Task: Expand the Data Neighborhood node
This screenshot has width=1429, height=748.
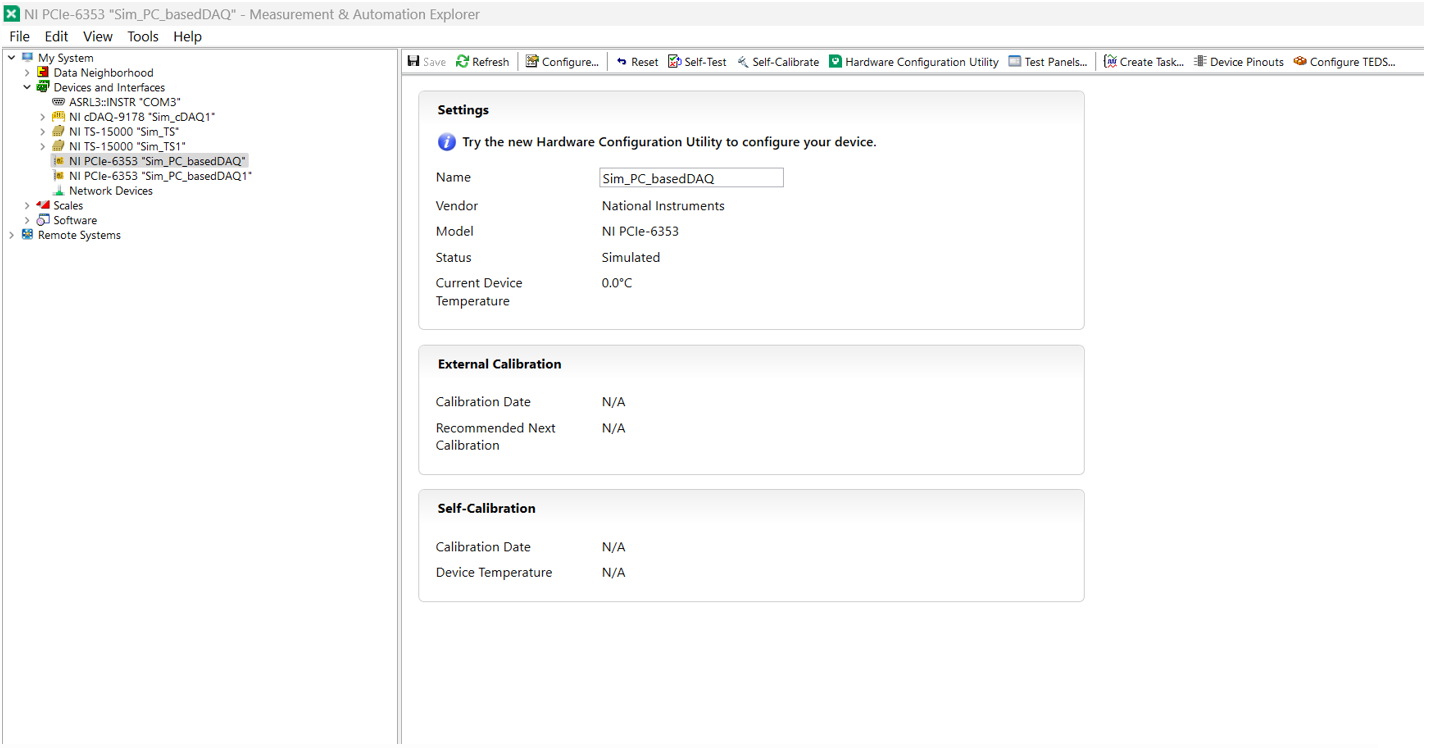Action: [27, 73]
